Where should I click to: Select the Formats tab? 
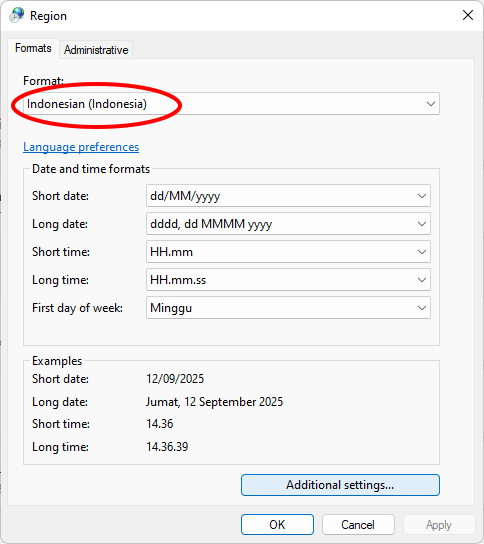[x=33, y=48]
